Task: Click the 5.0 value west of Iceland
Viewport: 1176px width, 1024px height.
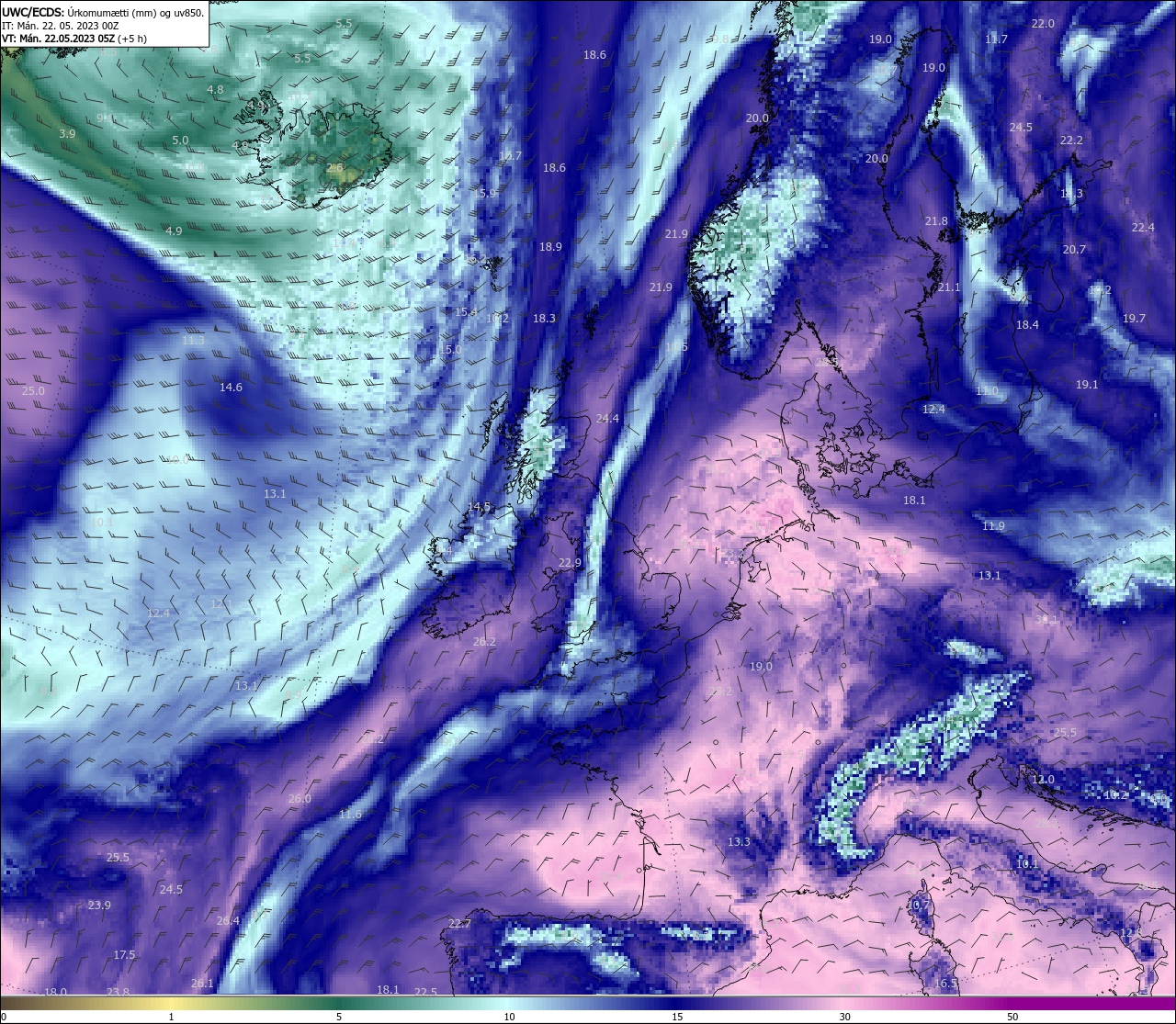Action: (x=180, y=141)
